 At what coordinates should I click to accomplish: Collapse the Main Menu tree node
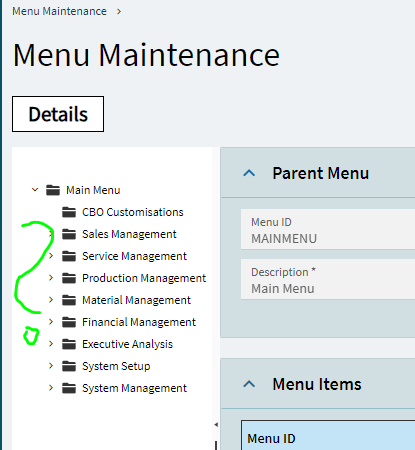(35, 190)
